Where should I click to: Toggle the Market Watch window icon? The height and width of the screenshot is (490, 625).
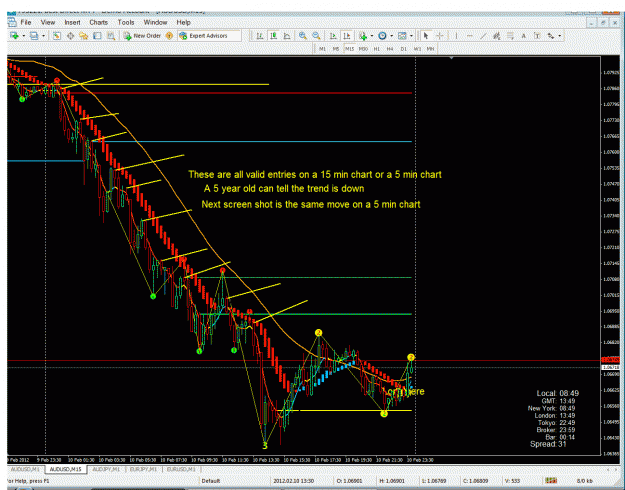pos(57,36)
